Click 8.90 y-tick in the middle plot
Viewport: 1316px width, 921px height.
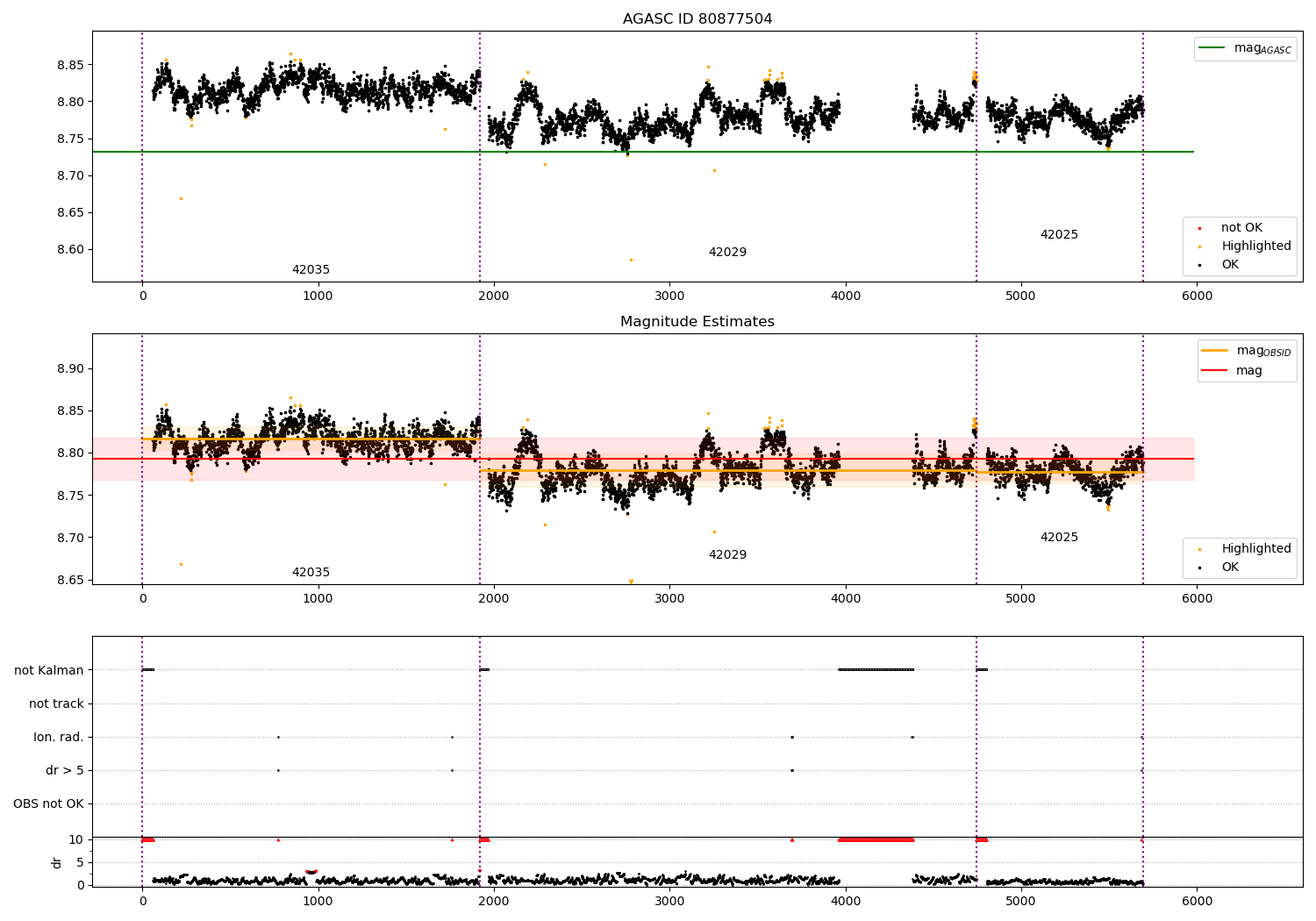coord(71,369)
